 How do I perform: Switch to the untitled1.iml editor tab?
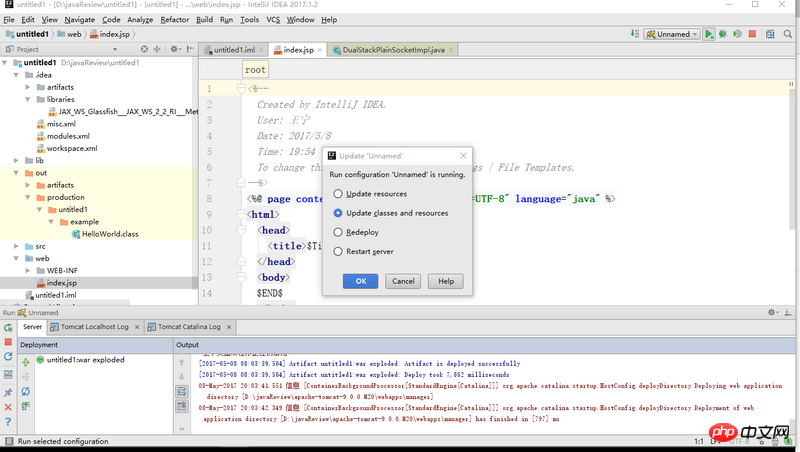[x=234, y=49]
